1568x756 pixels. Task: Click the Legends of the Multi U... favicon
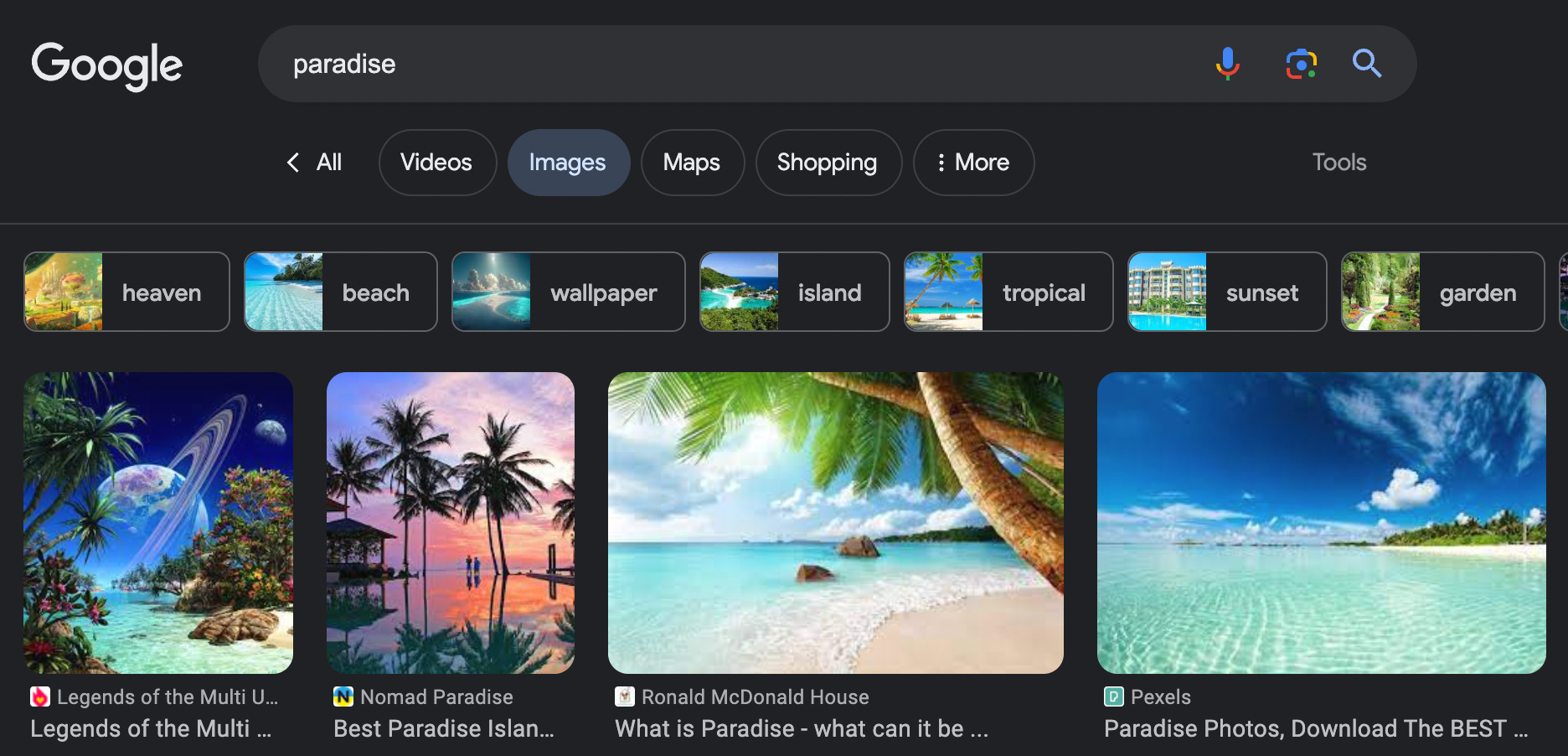coord(40,696)
